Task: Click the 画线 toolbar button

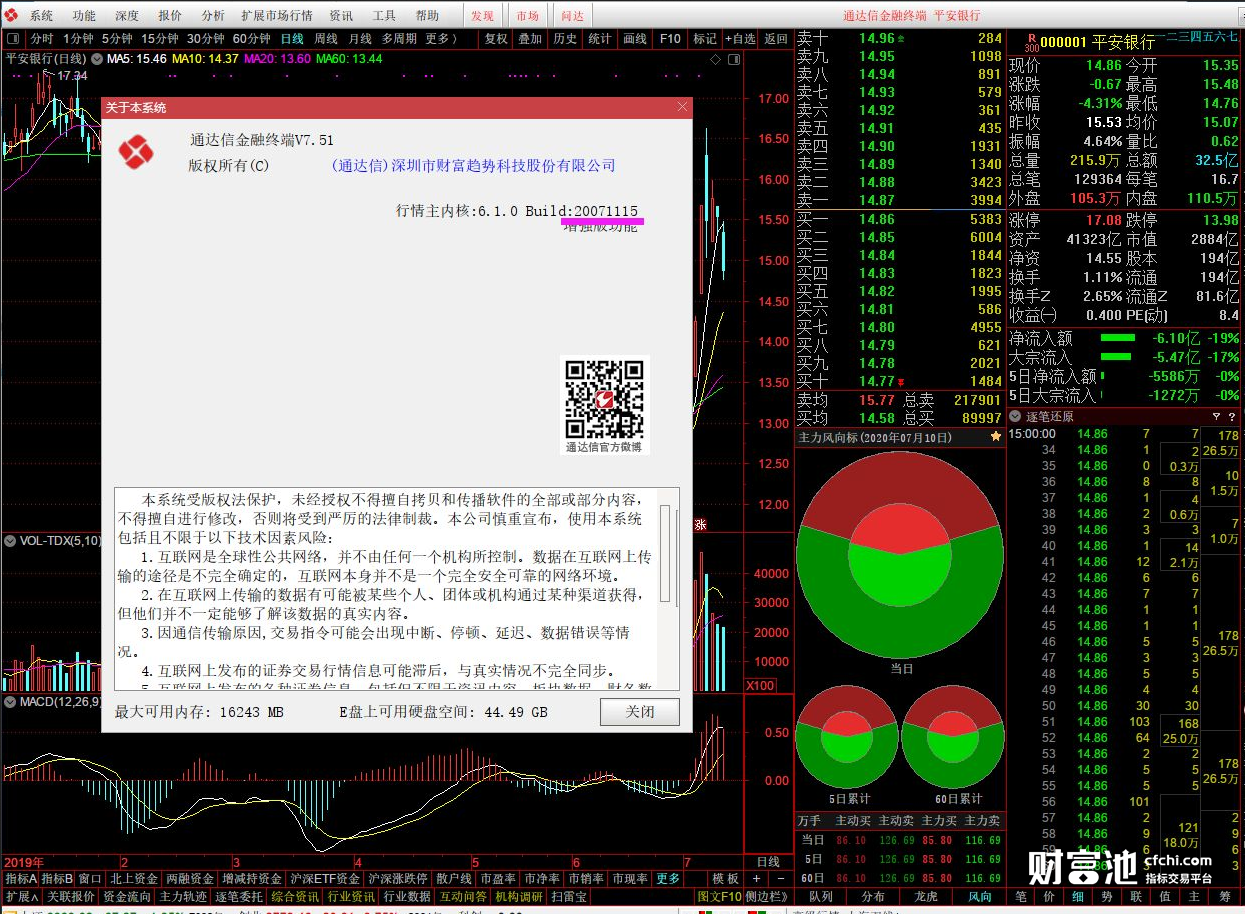Action: pyautogui.click(x=635, y=39)
